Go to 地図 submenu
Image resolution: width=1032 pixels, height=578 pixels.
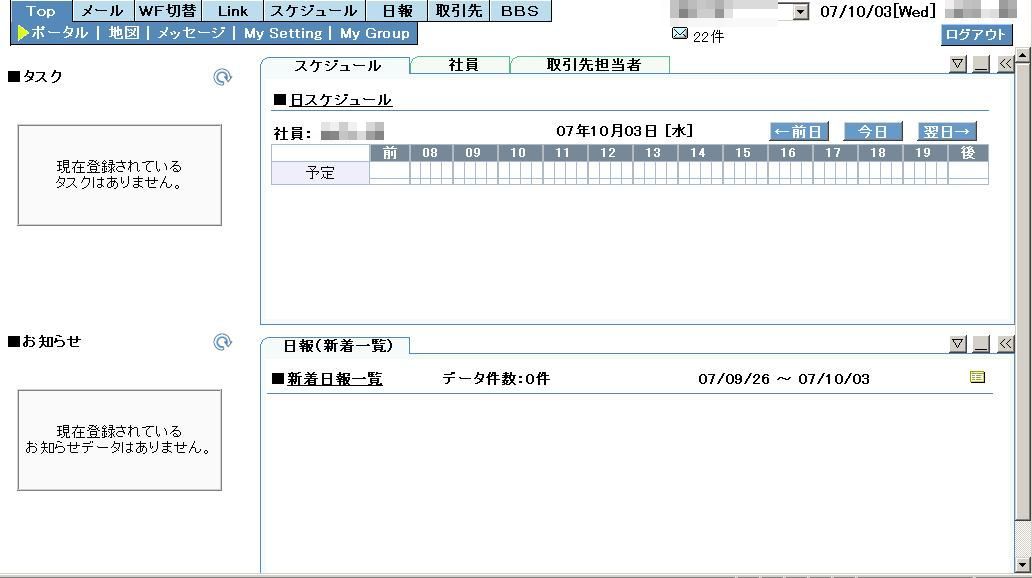[124, 33]
